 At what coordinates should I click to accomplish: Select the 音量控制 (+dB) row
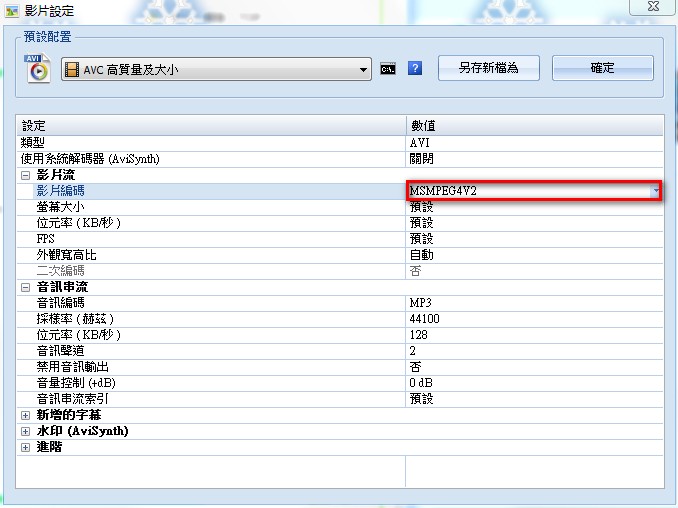pos(339,383)
